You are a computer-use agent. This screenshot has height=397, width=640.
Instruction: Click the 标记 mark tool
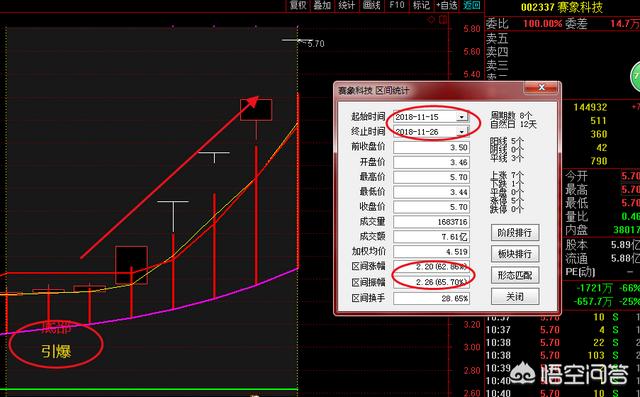[x=421, y=5]
